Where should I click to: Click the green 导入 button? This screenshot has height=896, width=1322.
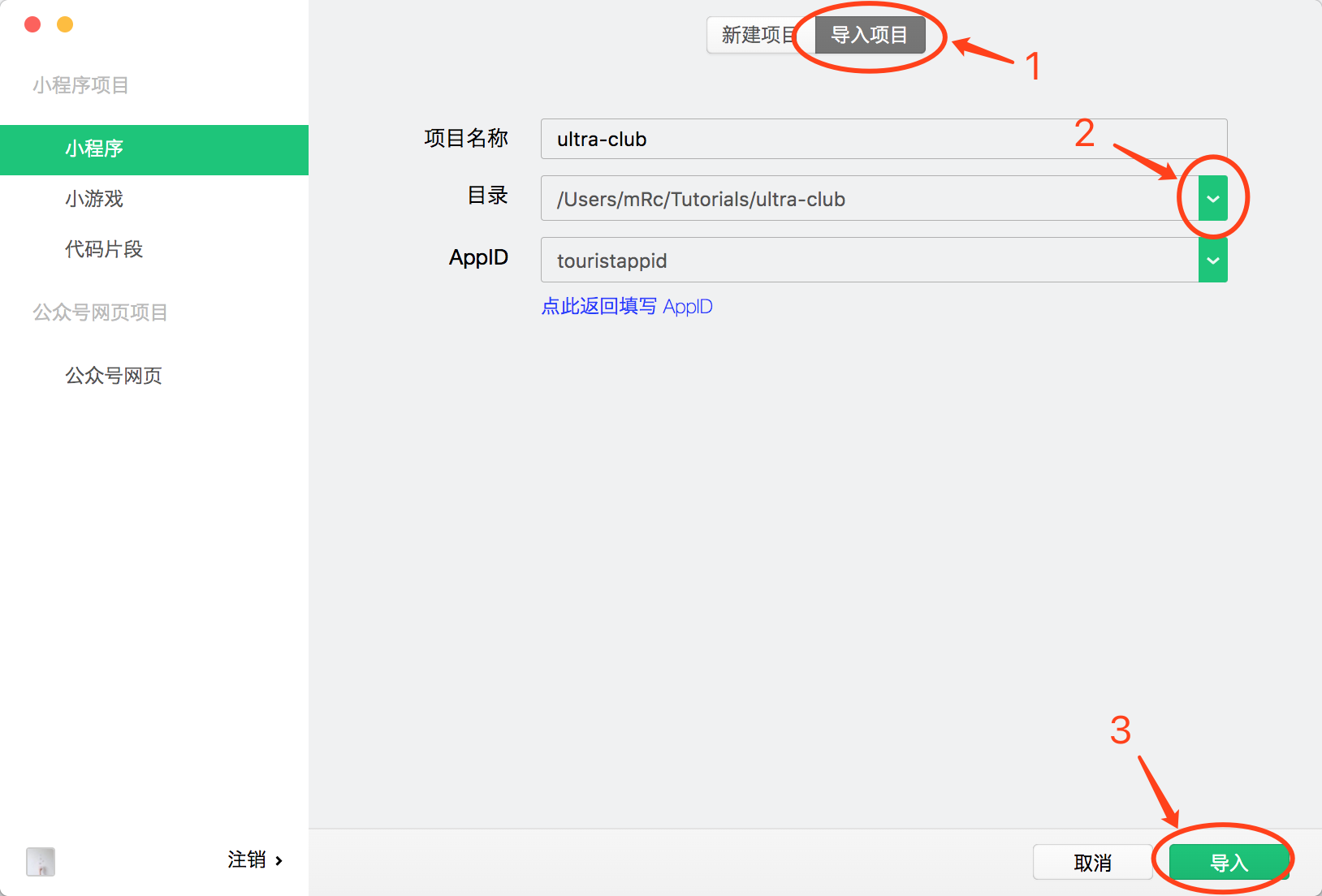click(x=1229, y=862)
